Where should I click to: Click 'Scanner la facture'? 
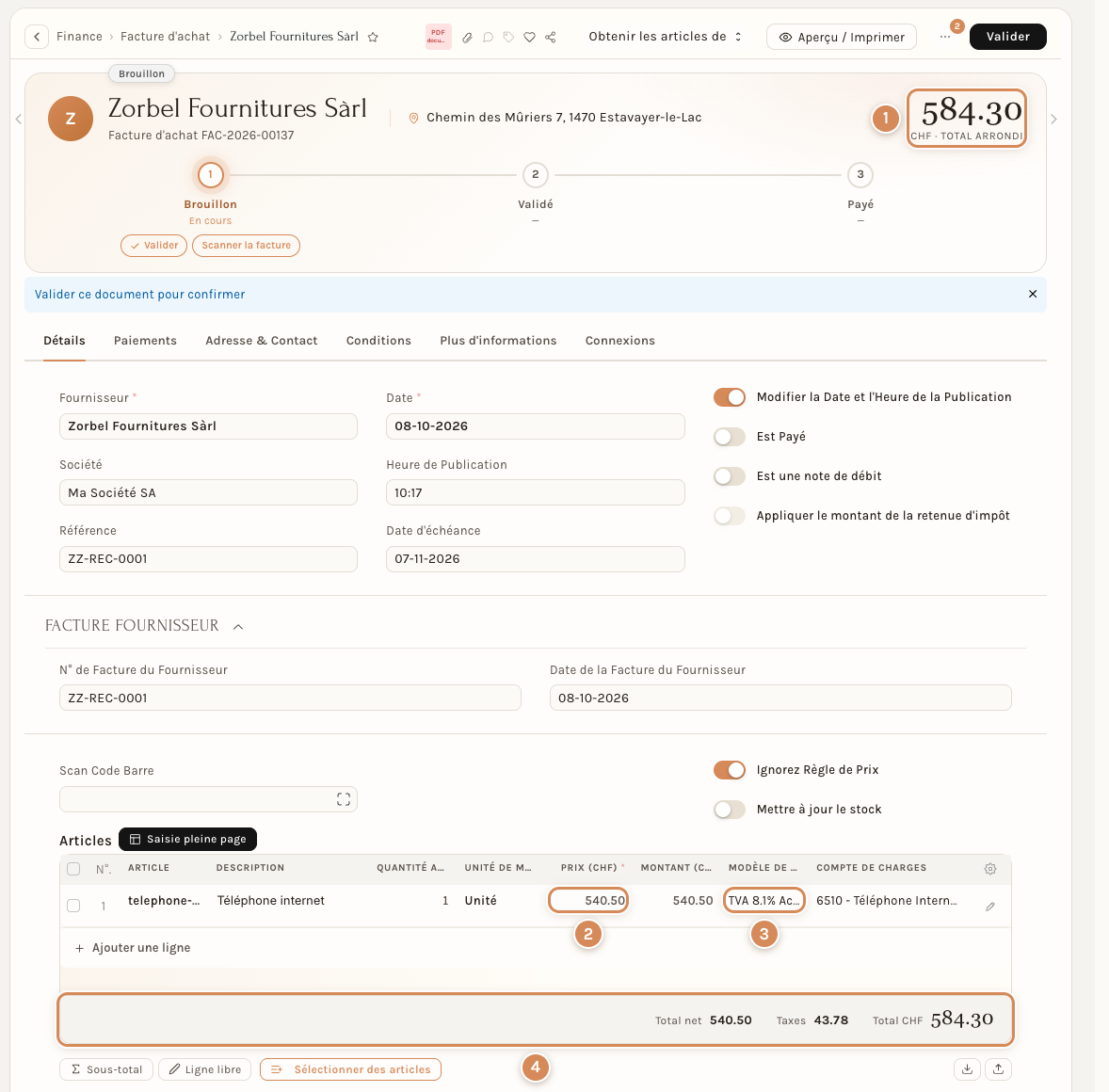point(246,246)
